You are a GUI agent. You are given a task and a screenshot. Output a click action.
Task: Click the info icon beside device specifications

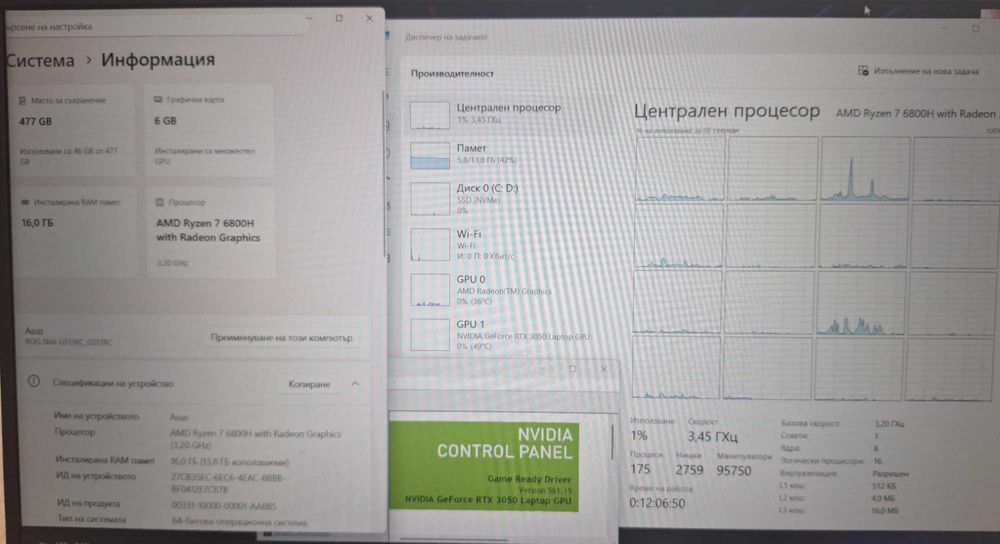(x=34, y=381)
